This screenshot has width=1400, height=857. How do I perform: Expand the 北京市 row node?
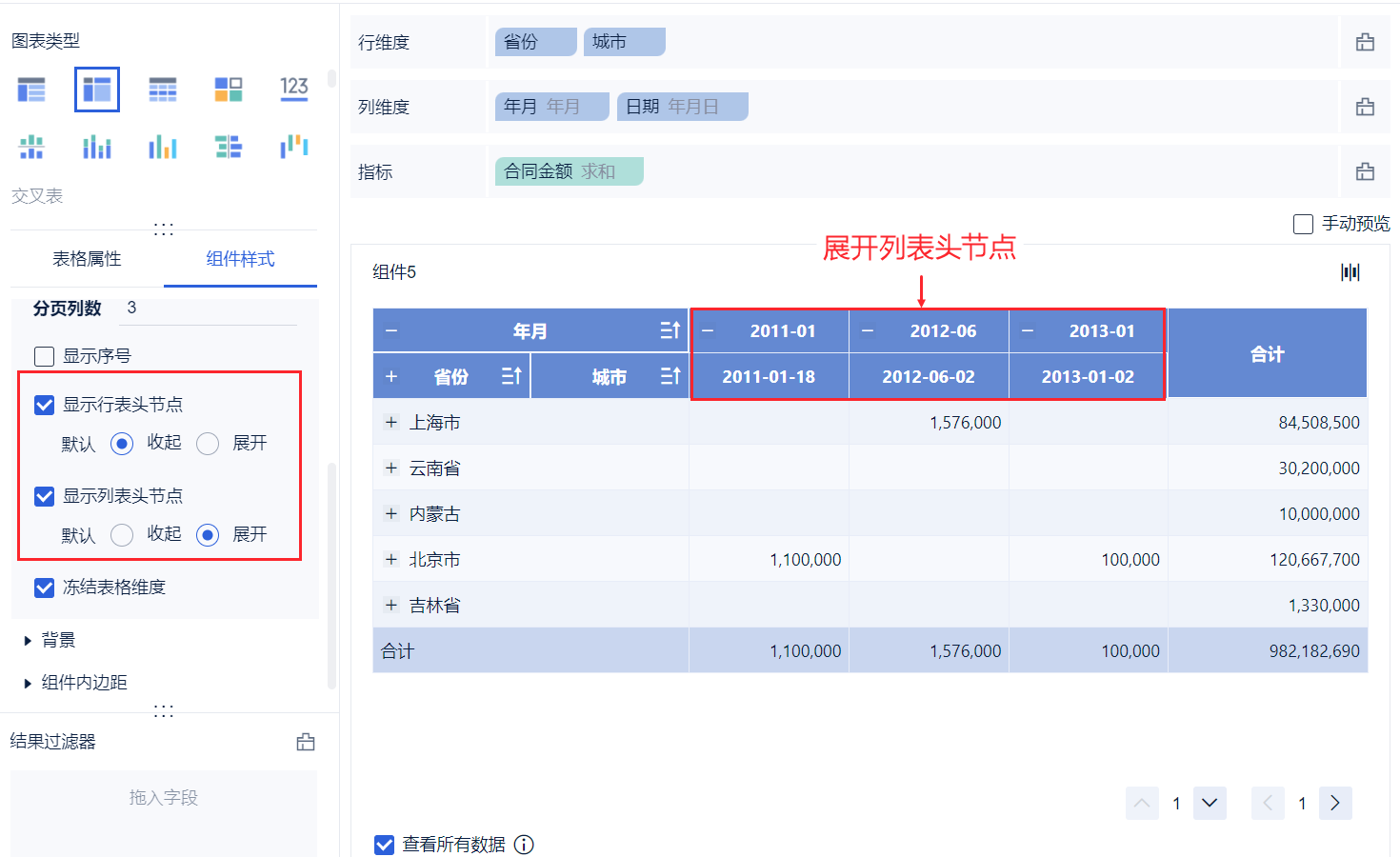(390, 559)
